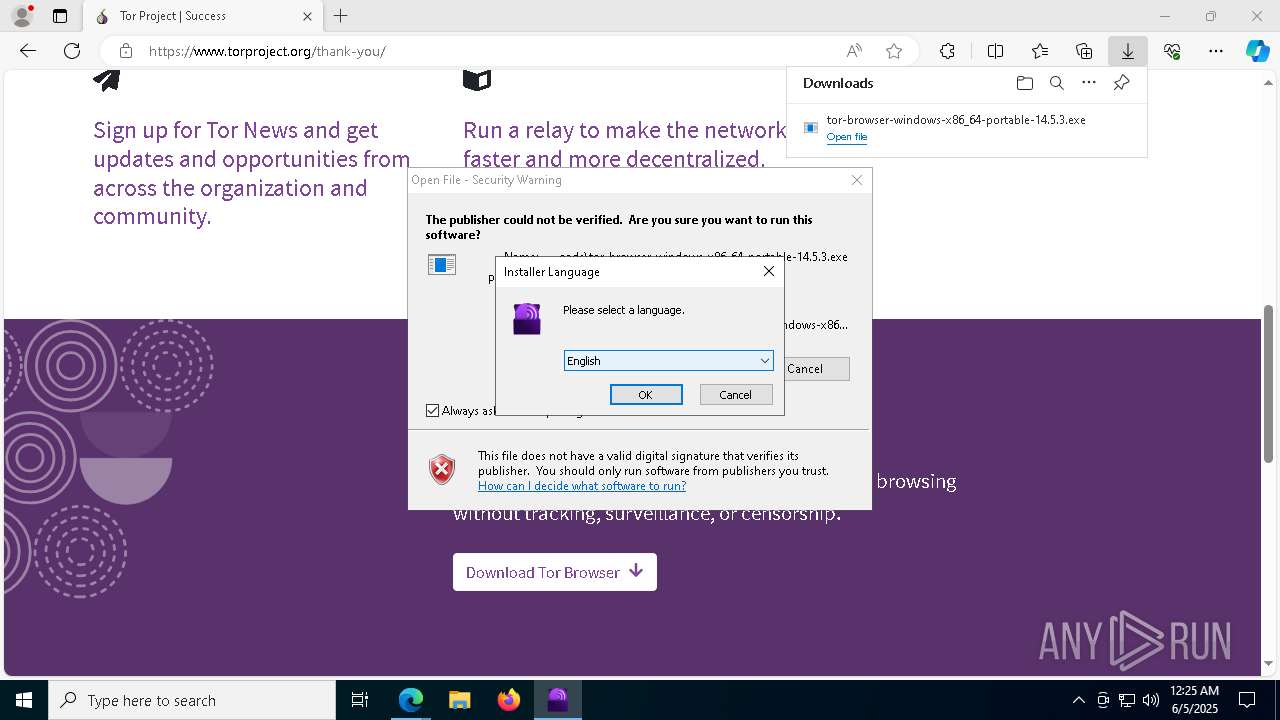Toggle split screen view icon
The height and width of the screenshot is (720, 1280).
pos(995,51)
